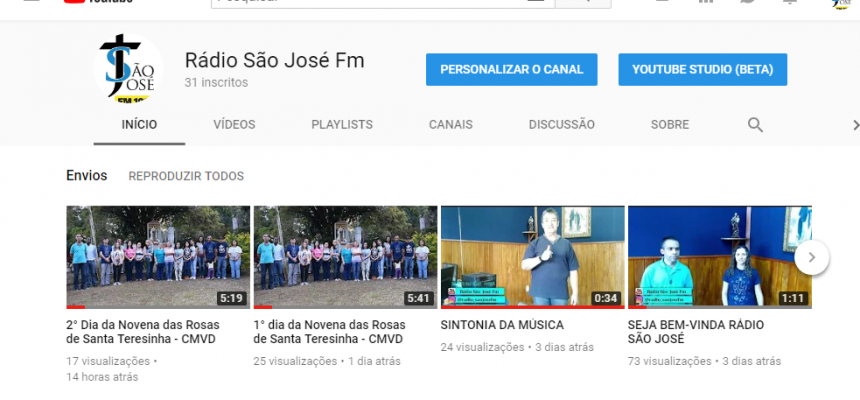Click the '1:11' duration badge
860x400 pixels.
point(793,298)
